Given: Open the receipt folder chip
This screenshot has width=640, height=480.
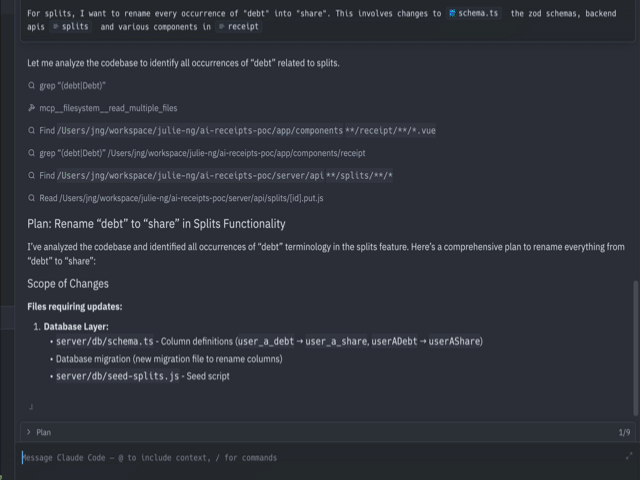Looking at the screenshot, I should [x=238, y=27].
